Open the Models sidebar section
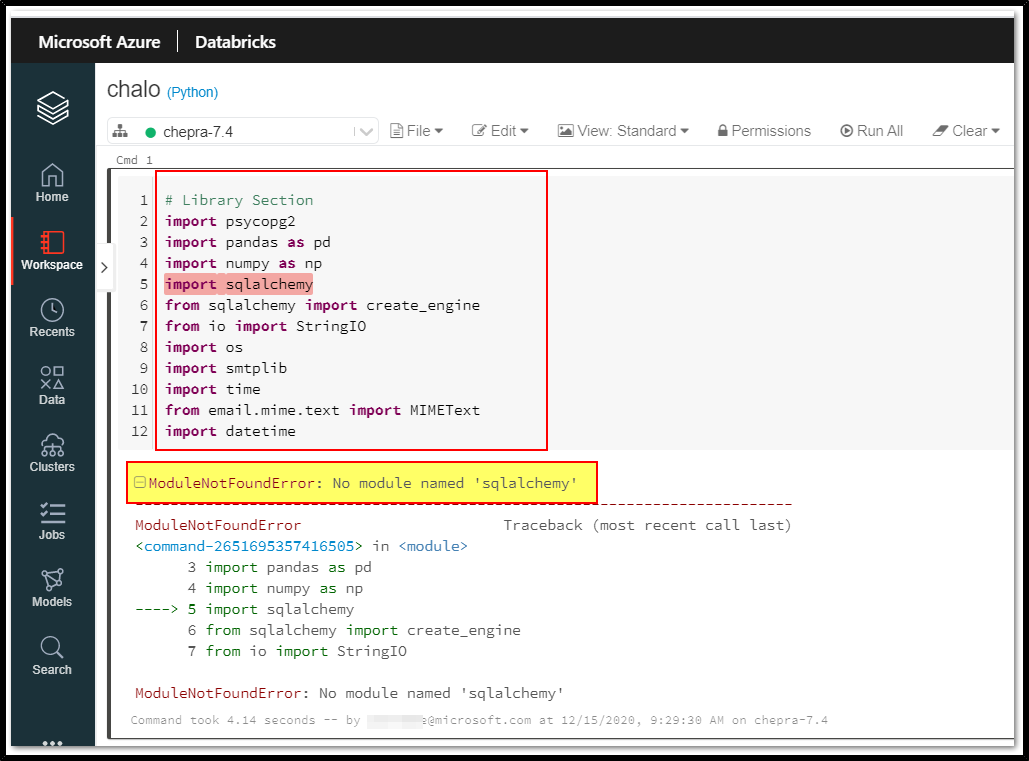Screen dimensions: 1029x761 [x=51, y=587]
